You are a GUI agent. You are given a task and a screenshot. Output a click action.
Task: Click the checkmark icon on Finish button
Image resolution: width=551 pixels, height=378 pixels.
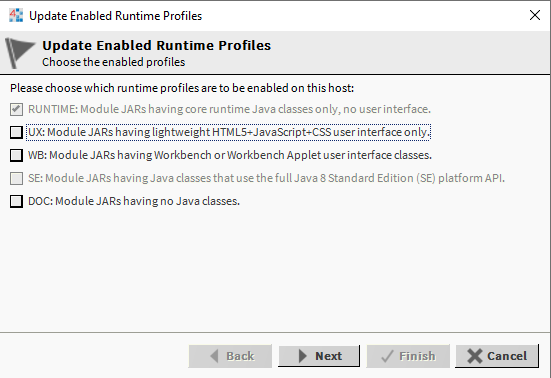click(x=388, y=356)
